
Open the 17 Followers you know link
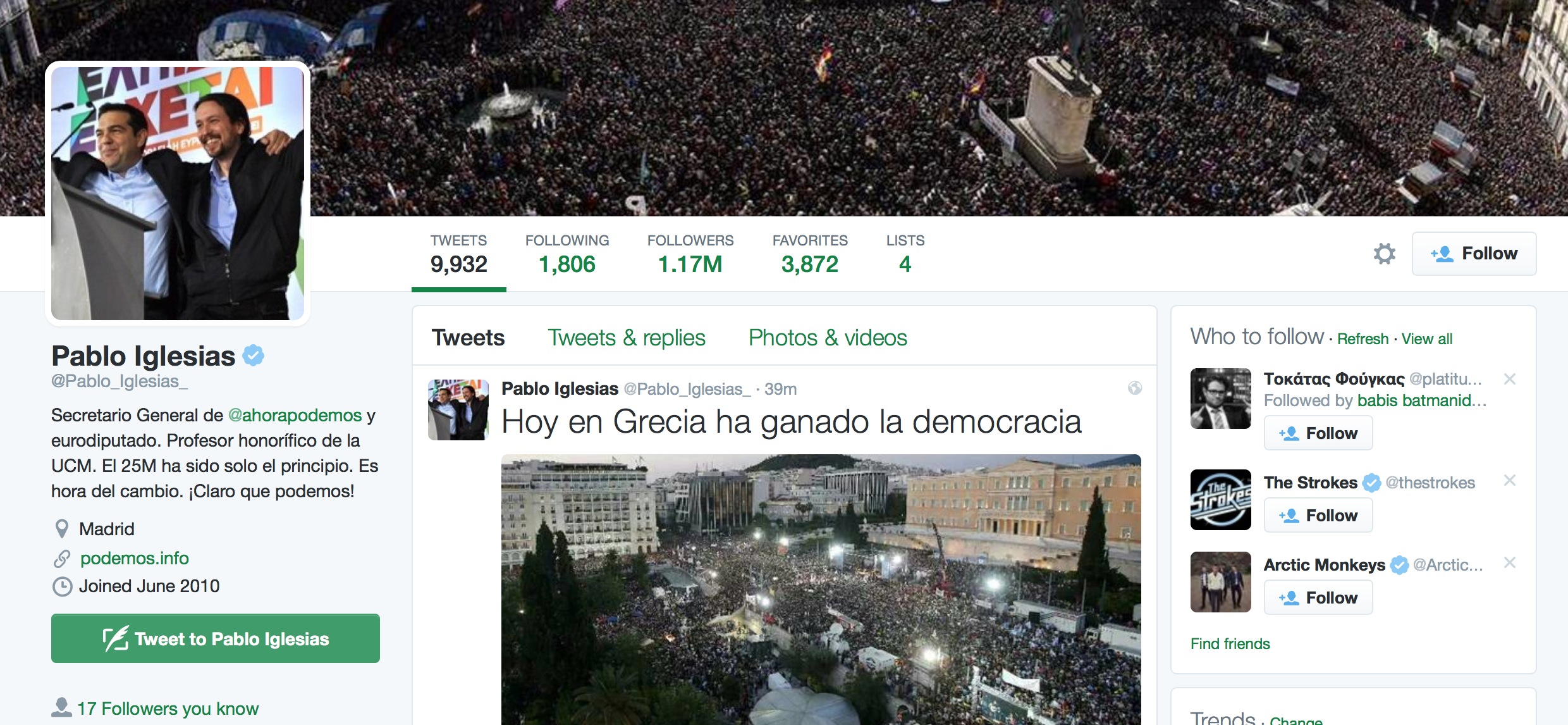pyautogui.click(x=168, y=709)
